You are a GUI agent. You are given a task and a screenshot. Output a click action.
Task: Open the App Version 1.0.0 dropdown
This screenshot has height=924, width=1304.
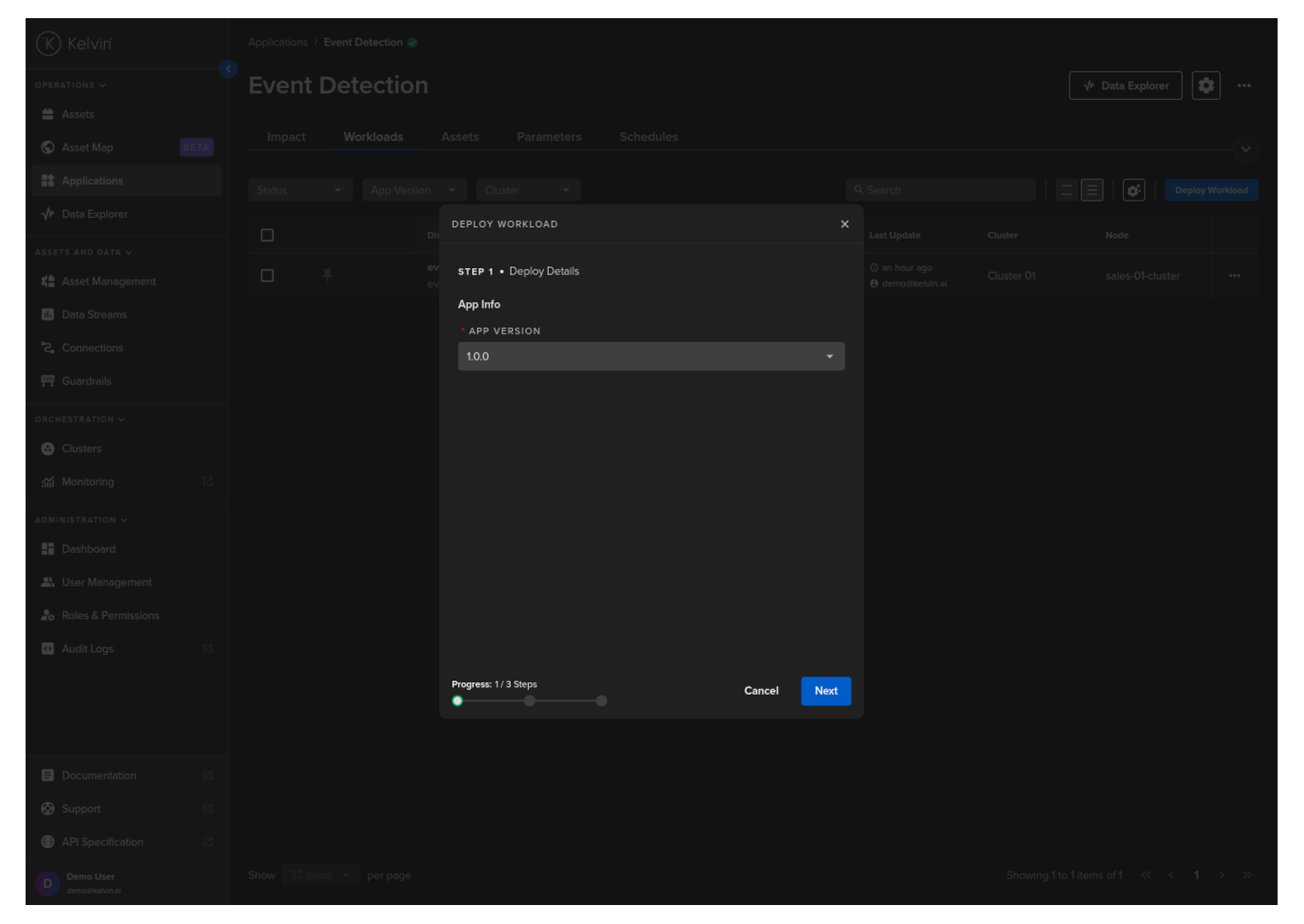point(650,356)
